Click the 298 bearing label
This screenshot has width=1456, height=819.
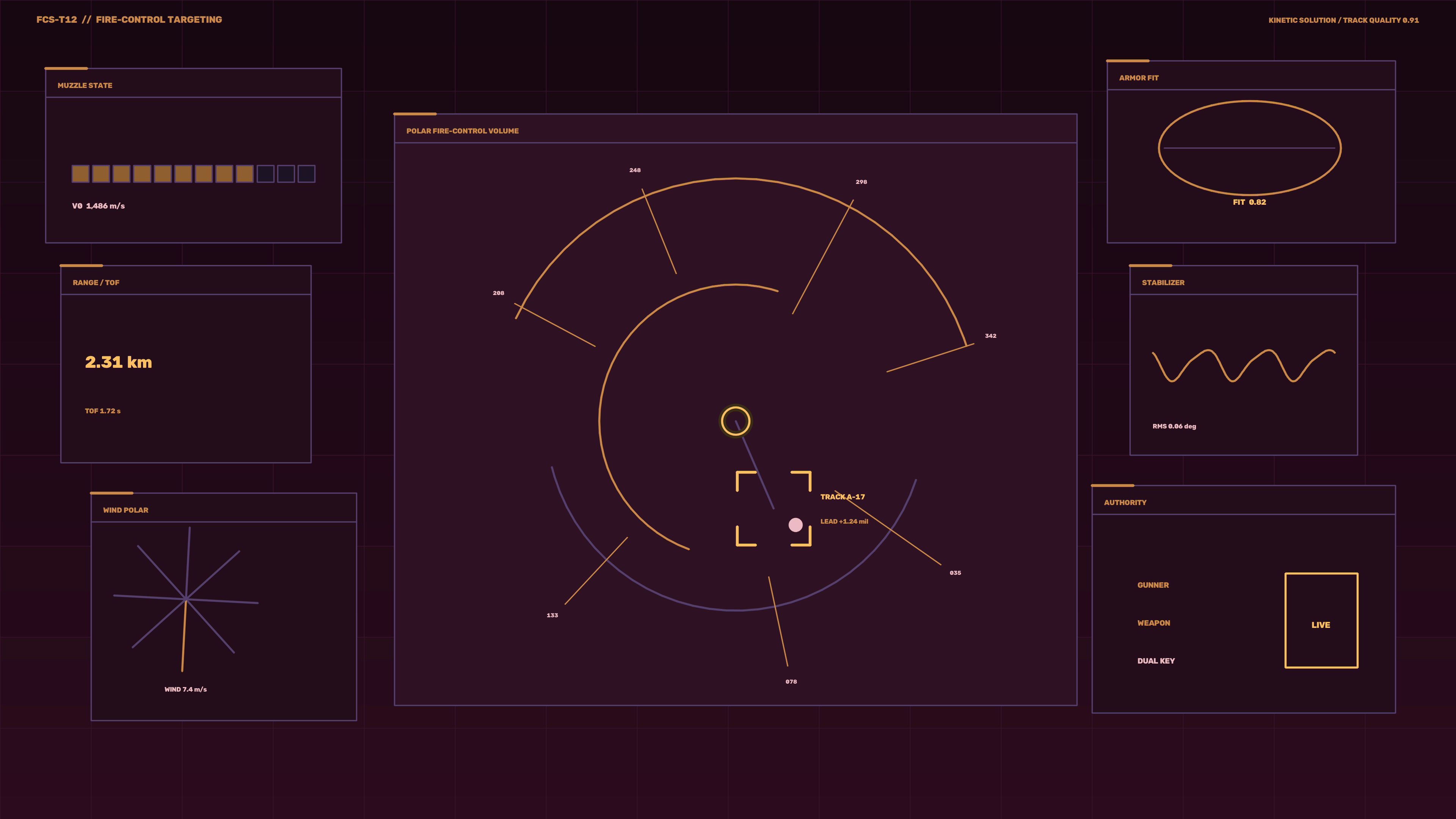(861, 182)
